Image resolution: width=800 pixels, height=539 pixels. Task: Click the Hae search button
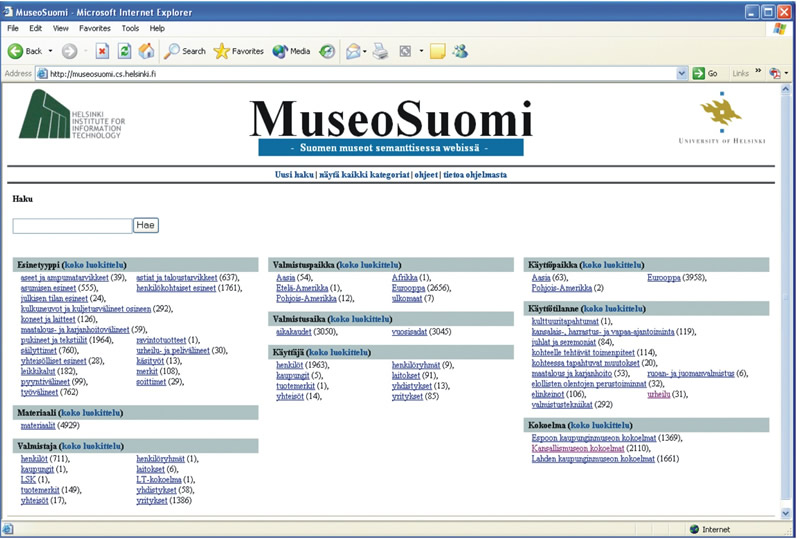tap(146, 225)
